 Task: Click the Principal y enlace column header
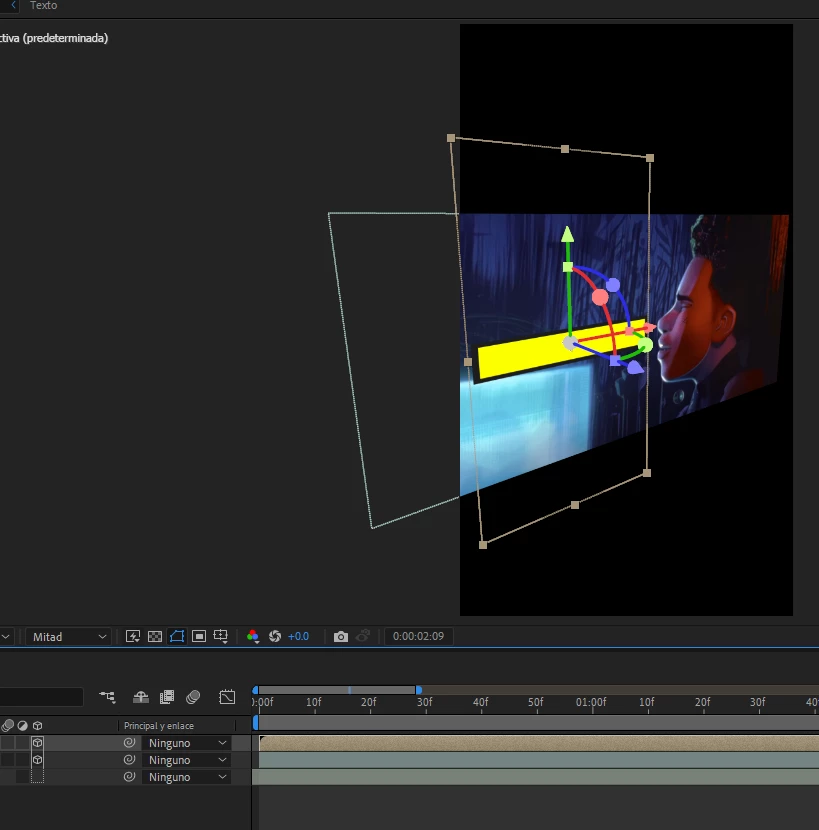[159, 726]
